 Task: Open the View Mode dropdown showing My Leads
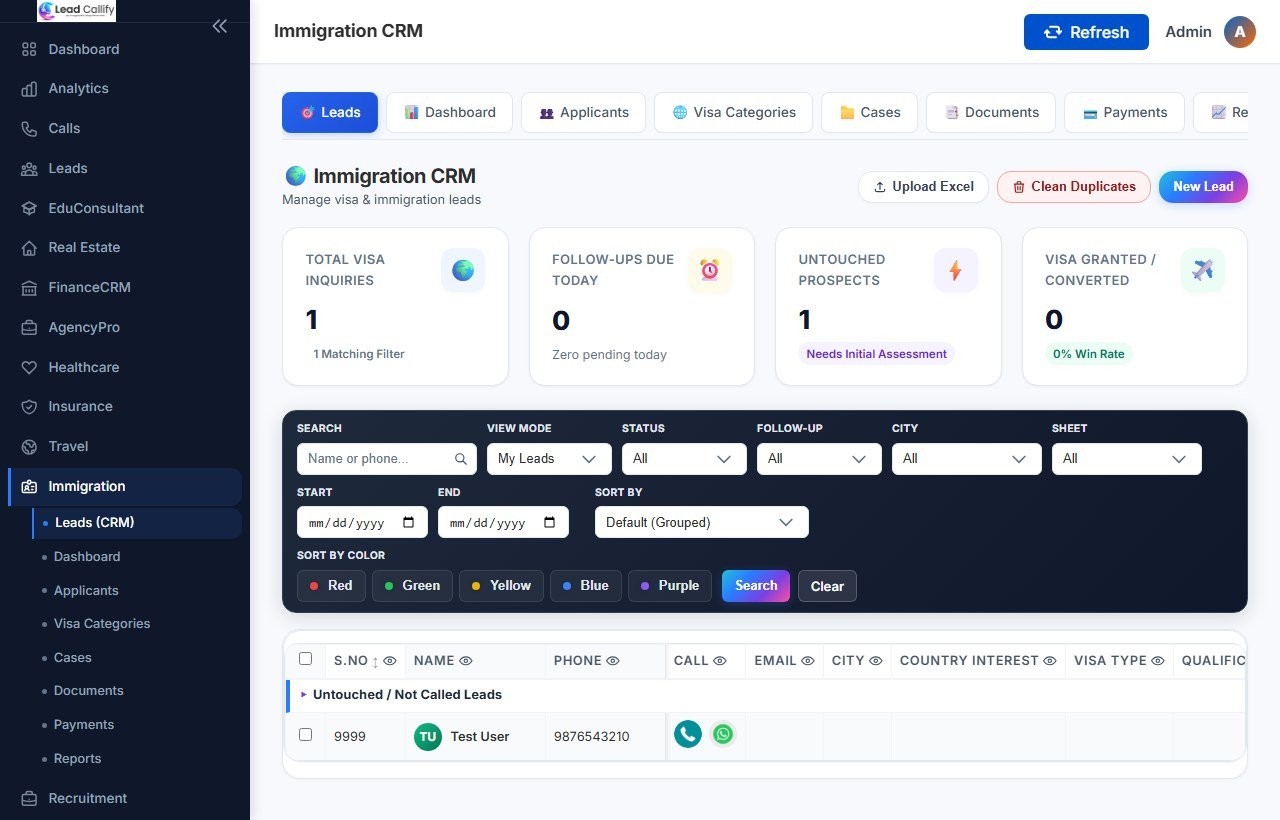[x=549, y=459]
